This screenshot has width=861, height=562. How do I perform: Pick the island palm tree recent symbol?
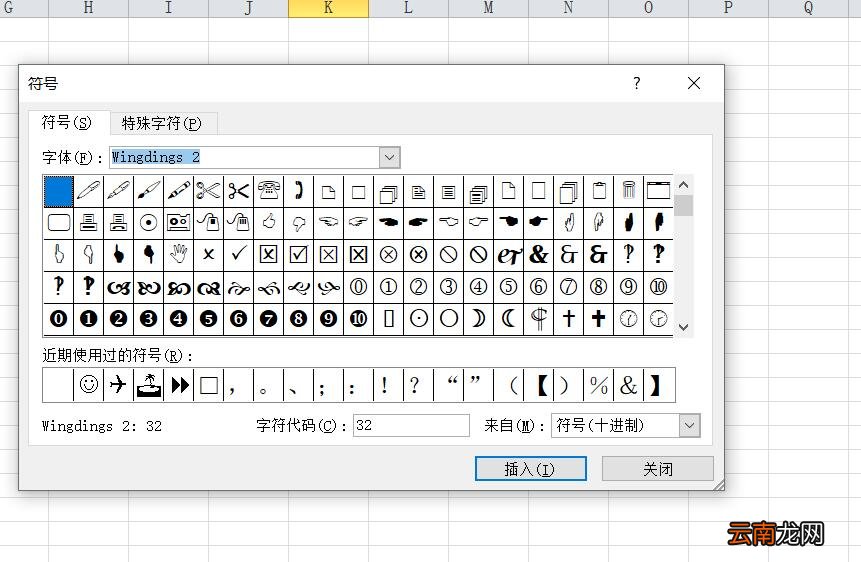click(x=148, y=385)
